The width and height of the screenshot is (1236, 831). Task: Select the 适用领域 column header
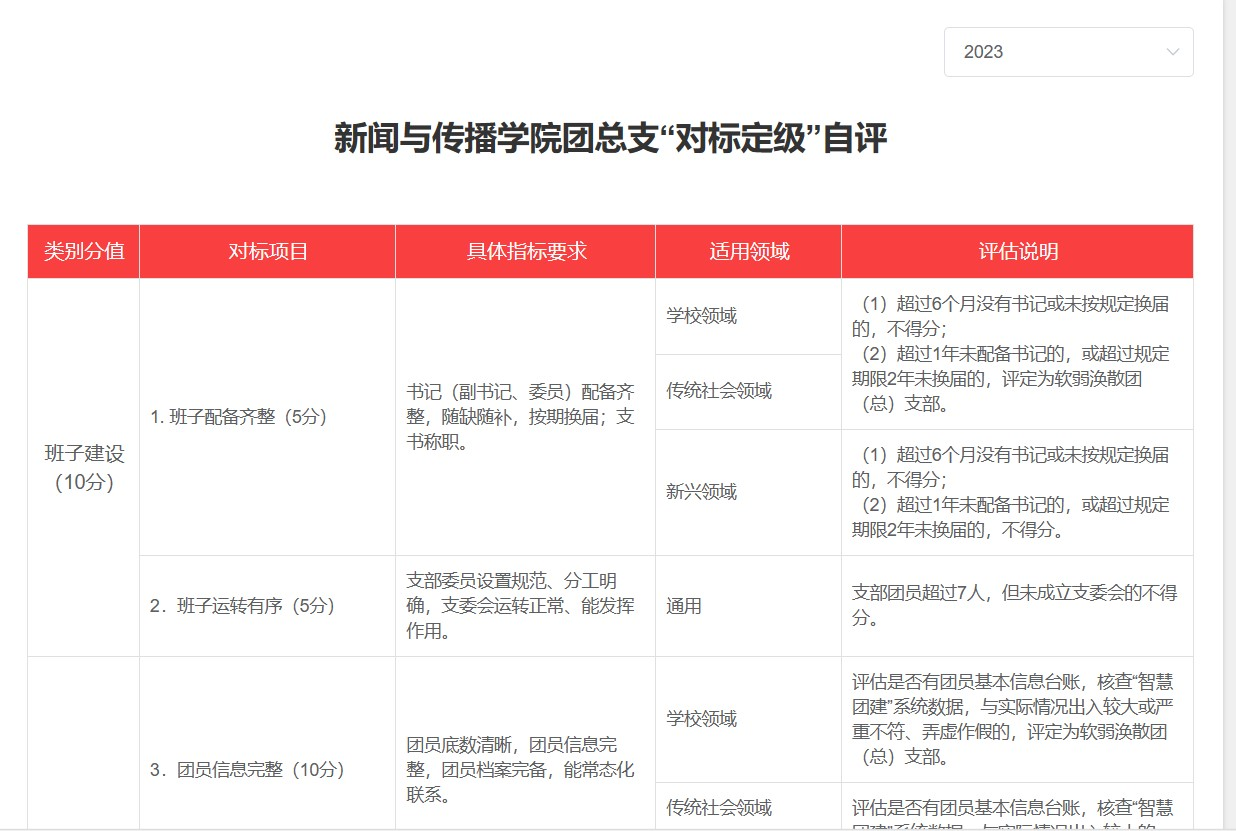tap(748, 251)
